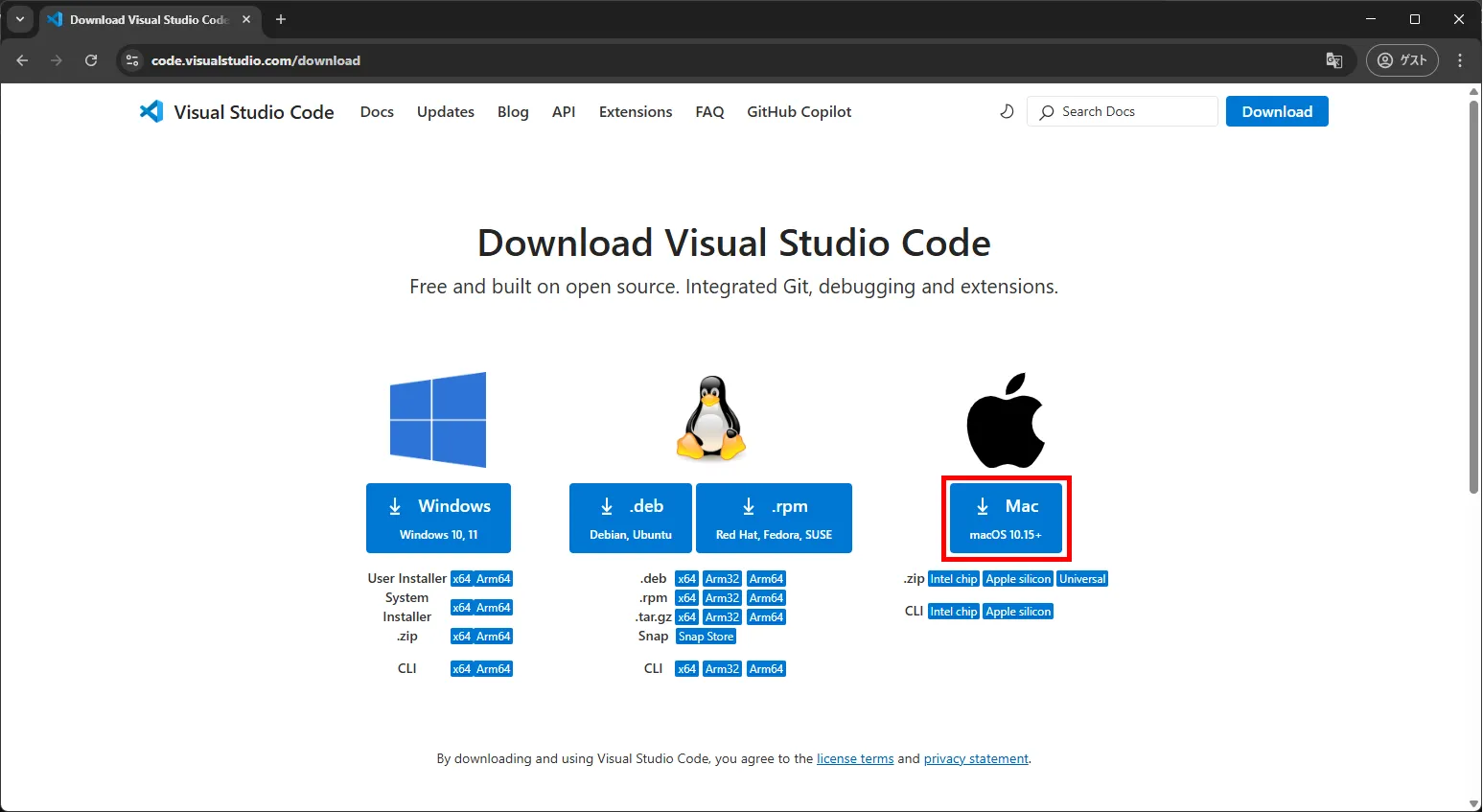Open the privacy statement link
The image size is (1483, 812).
pos(976,758)
